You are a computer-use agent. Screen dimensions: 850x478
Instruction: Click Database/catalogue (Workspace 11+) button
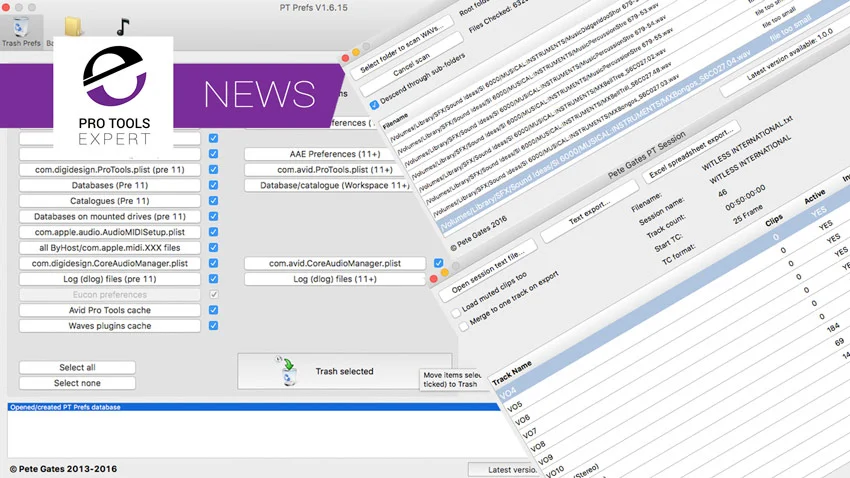pos(329,185)
